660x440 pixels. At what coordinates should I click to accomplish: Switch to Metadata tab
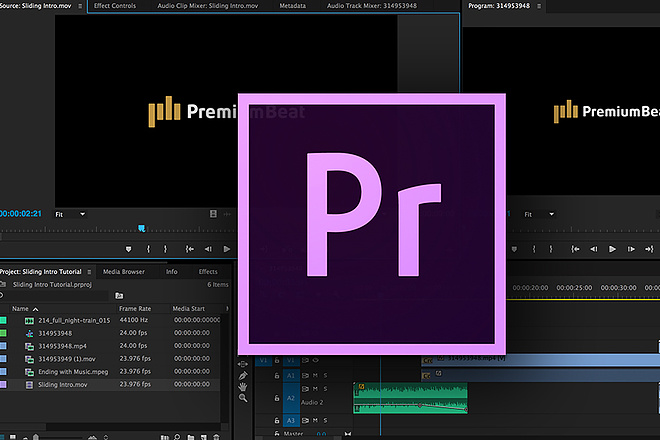pos(293,6)
